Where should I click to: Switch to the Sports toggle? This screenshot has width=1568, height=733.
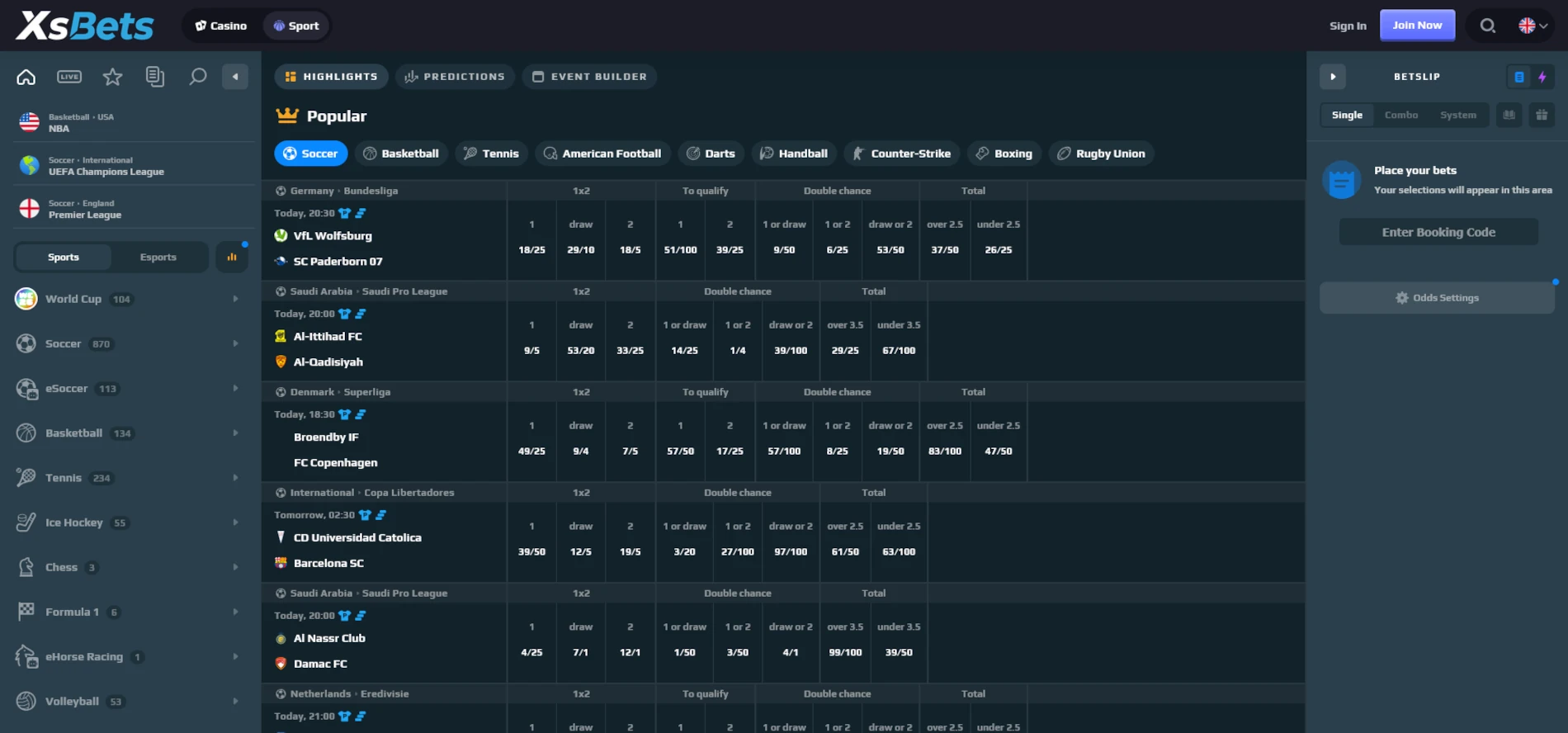(64, 257)
